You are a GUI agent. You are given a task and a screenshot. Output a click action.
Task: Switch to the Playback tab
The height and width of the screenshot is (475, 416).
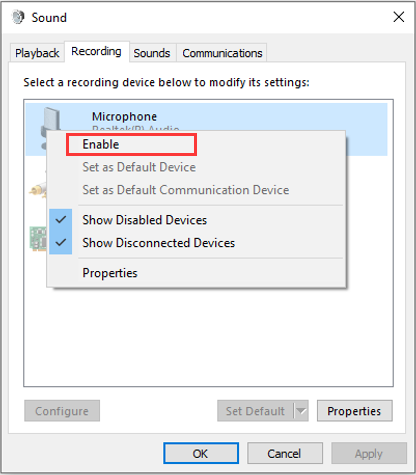click(37, 53)
